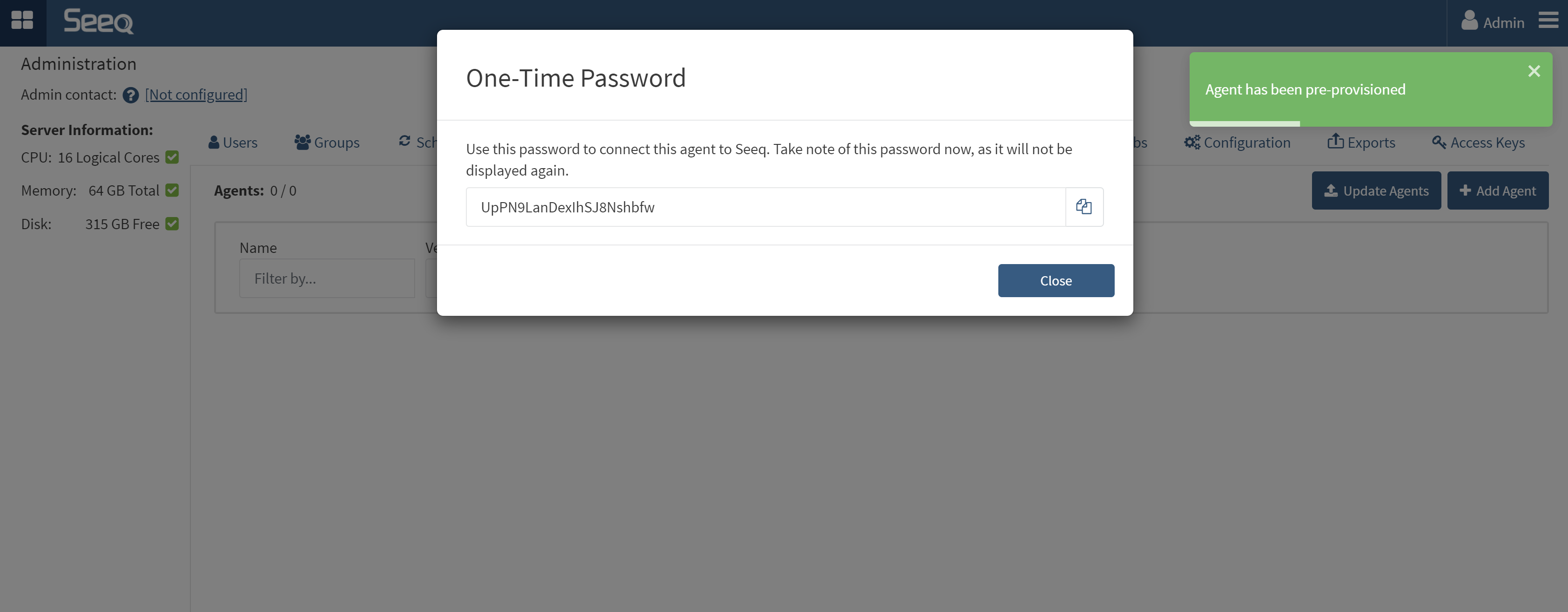Click the admin contact help icon
The image size is (1568, 612).
pyautogui.click(x=130, y=95)
